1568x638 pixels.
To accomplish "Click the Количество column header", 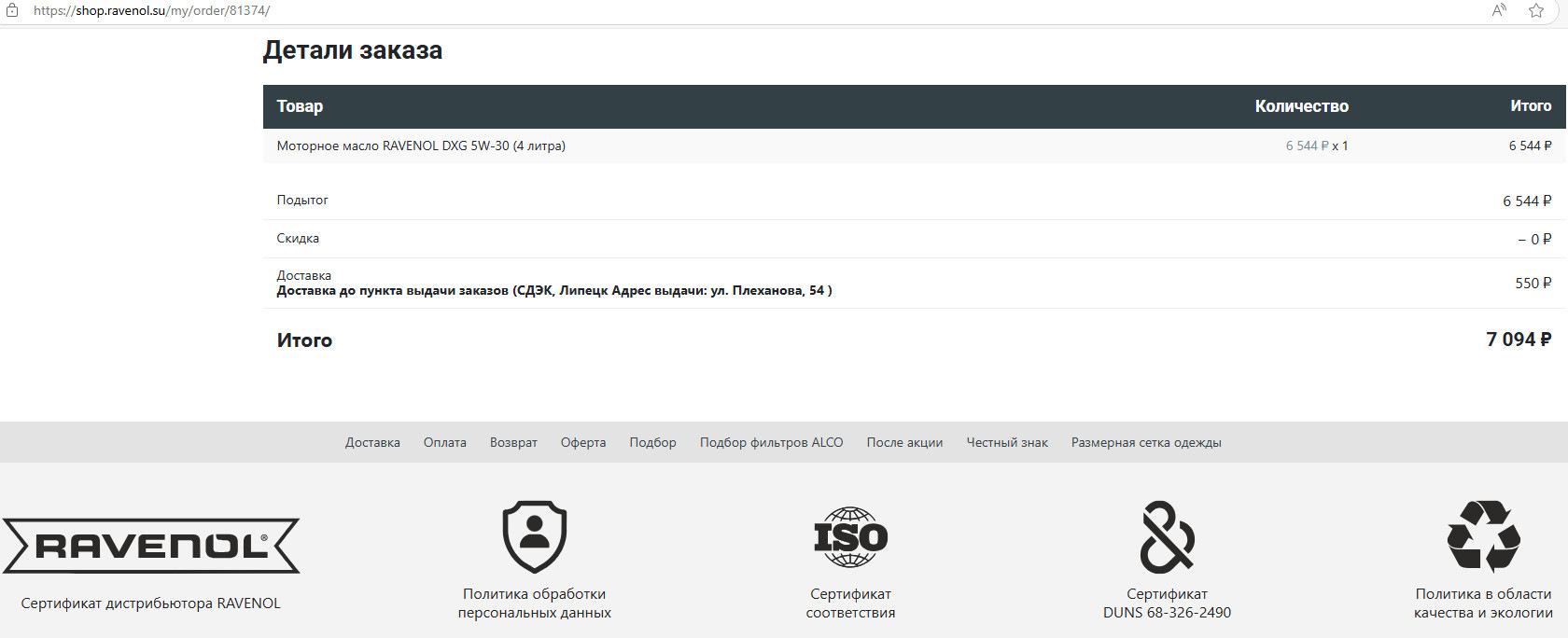I will click(1301, 106).
